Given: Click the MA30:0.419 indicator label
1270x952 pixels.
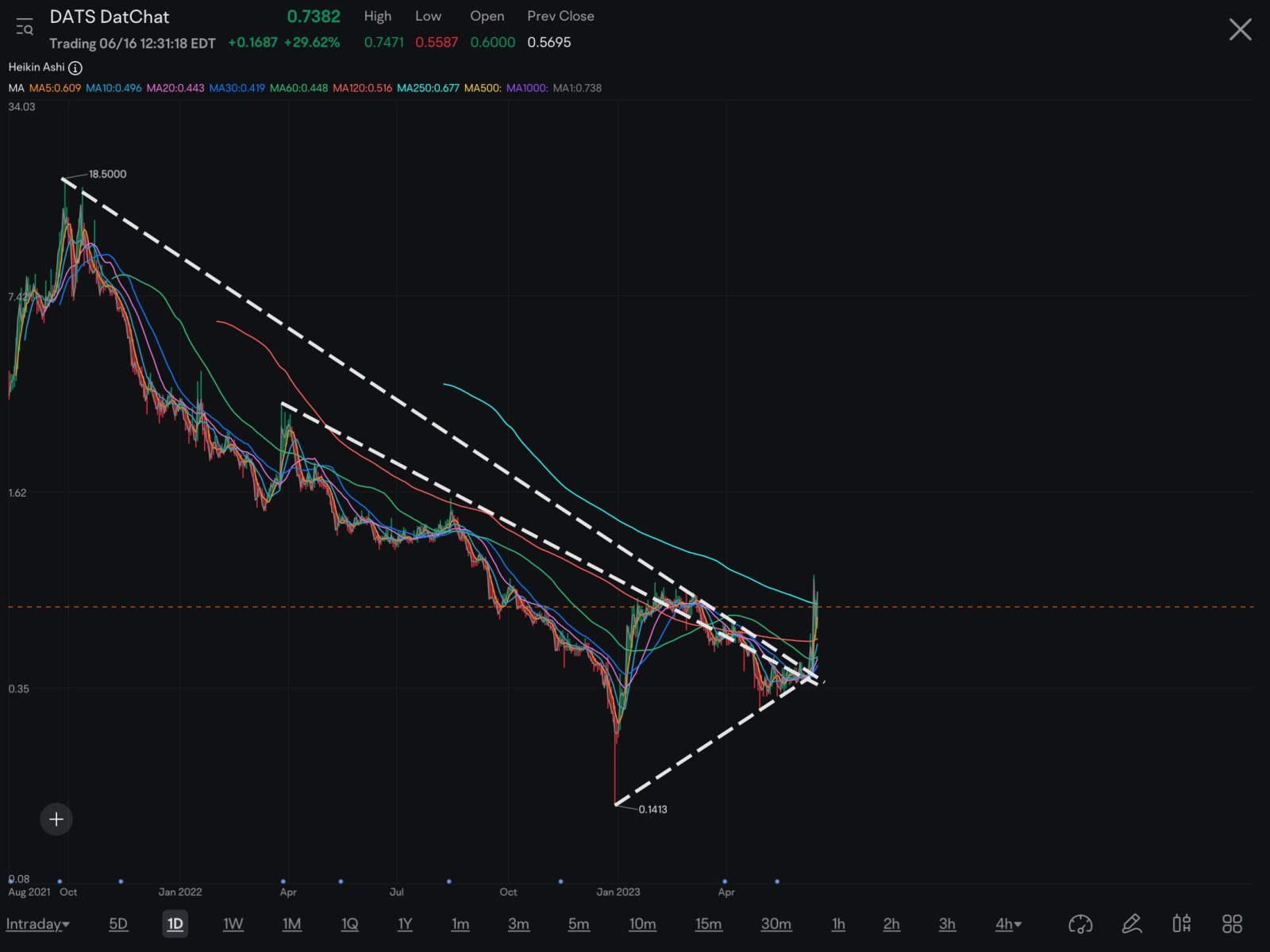Looking at the screenshot, I should point(237,88).
